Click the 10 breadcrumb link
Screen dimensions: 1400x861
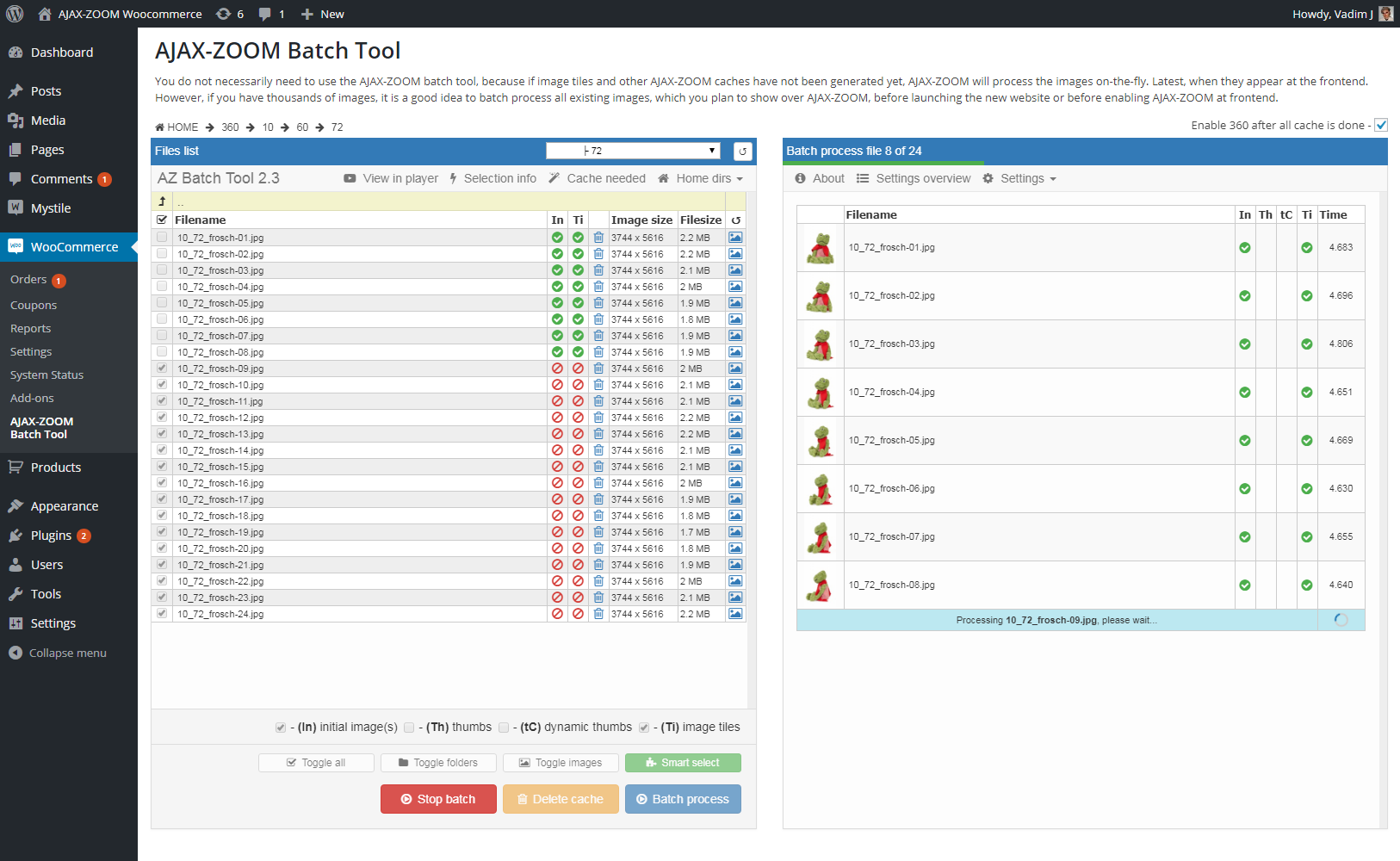point(268,127)
